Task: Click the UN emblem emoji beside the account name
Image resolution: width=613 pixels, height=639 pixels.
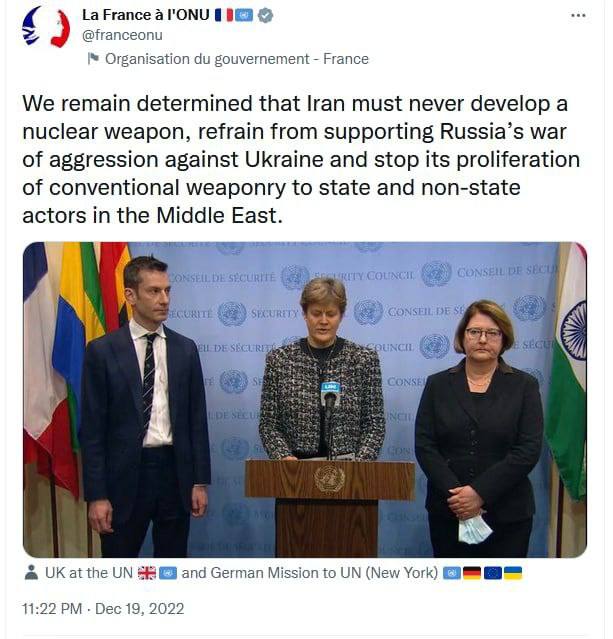Action: coord(244,15)
